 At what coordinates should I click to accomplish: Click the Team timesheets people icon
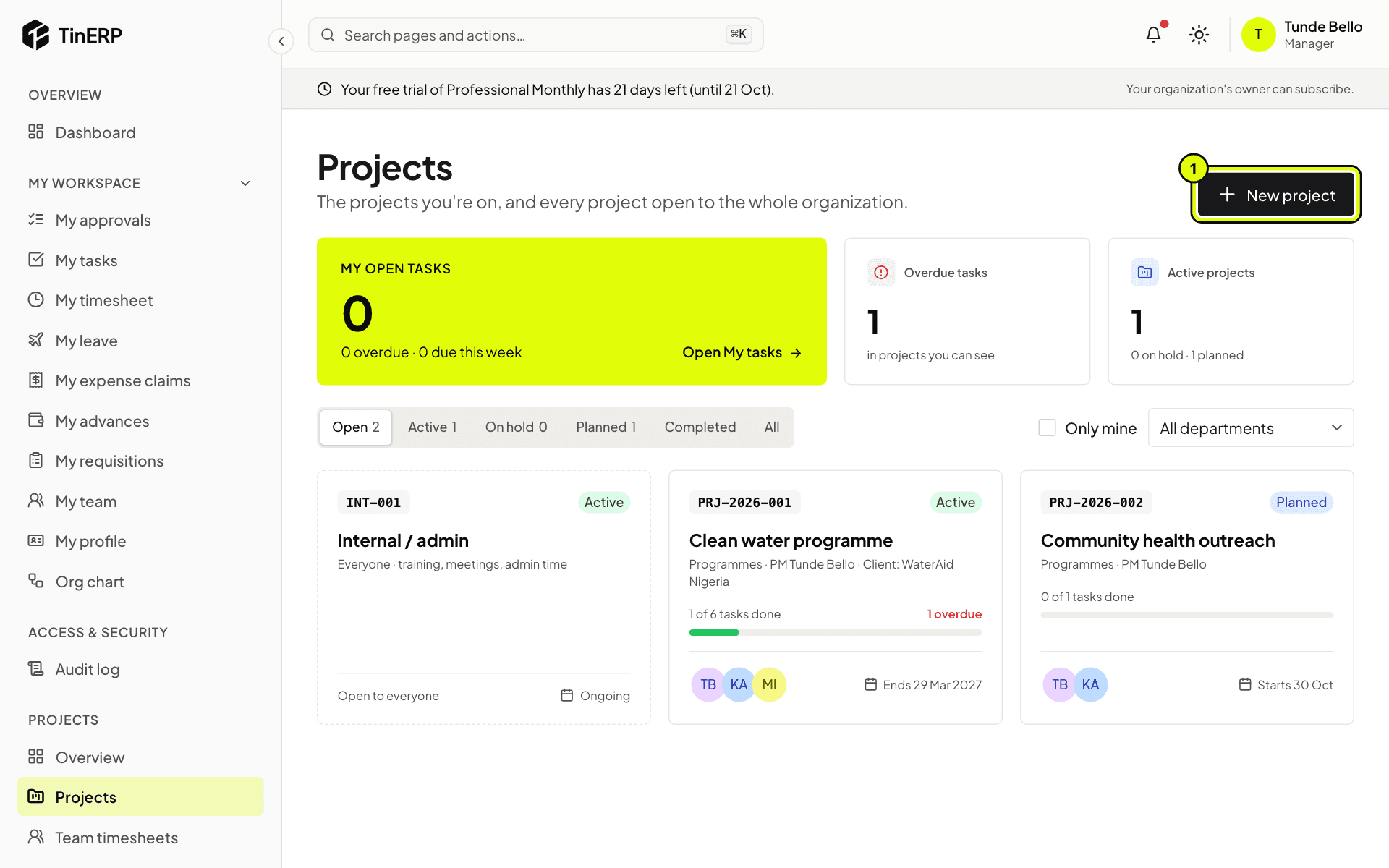point(35,837)
